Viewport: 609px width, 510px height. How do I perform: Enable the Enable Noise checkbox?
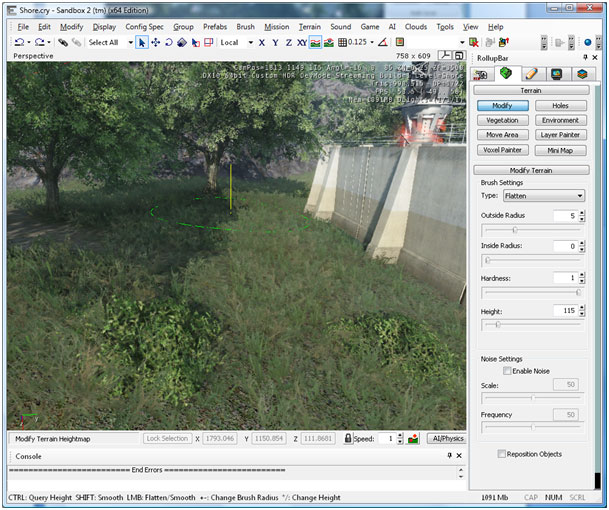pyautogui.click(x=507, y=371)
